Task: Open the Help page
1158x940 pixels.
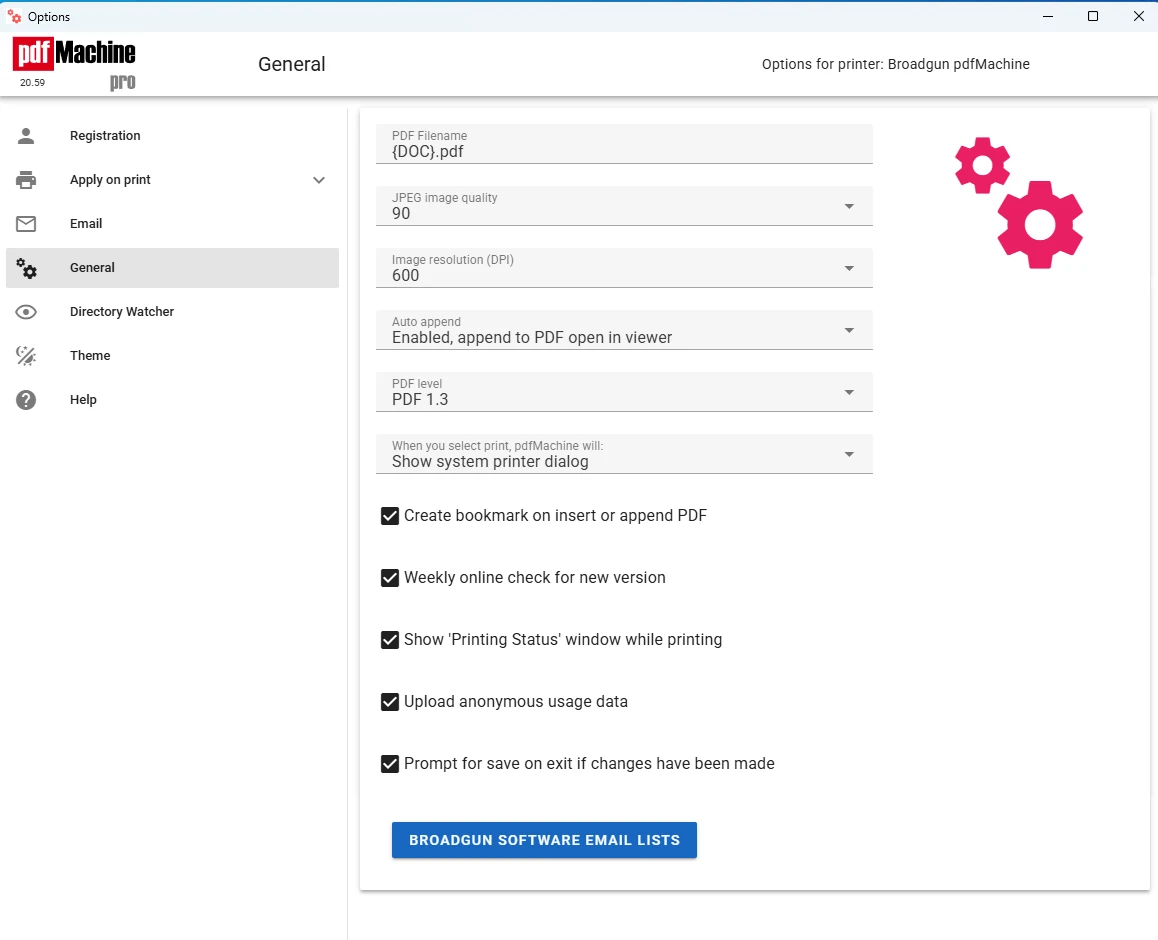Action: 172,400
